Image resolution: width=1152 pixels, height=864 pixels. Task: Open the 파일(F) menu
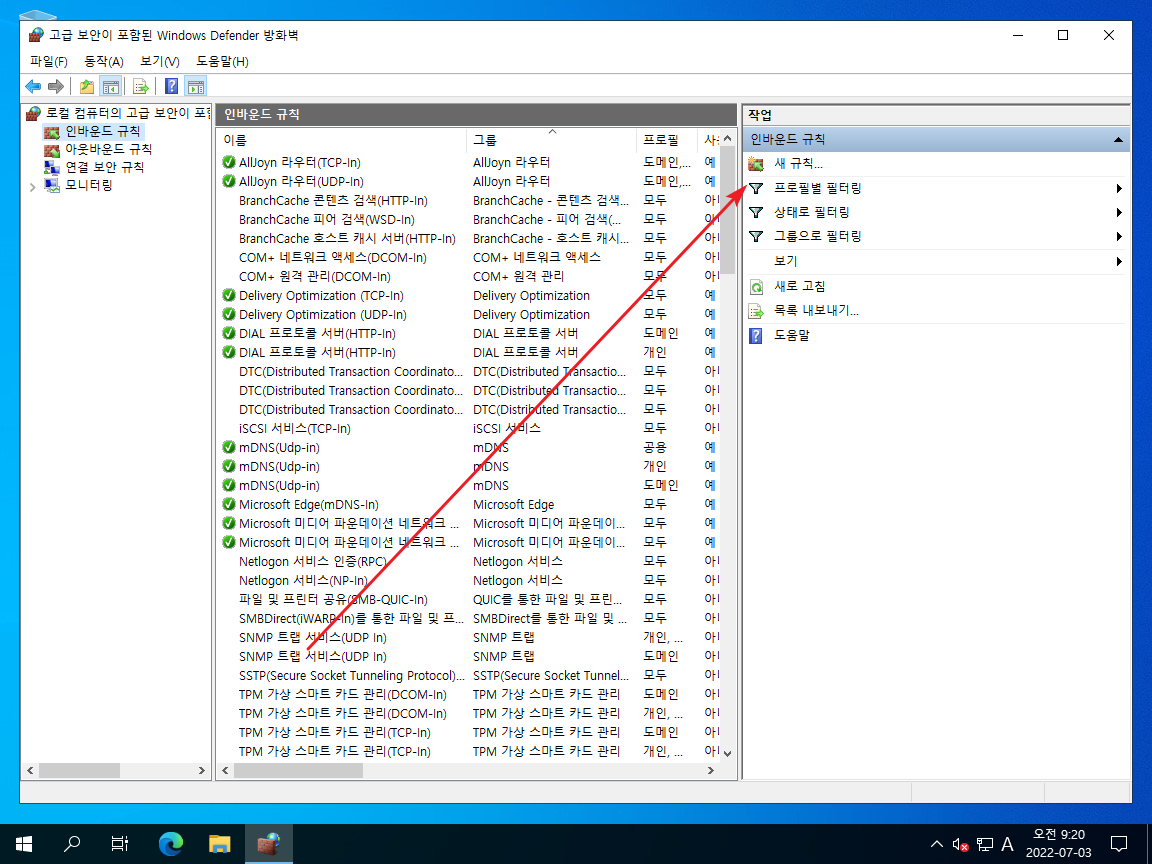tap(48, 62)
